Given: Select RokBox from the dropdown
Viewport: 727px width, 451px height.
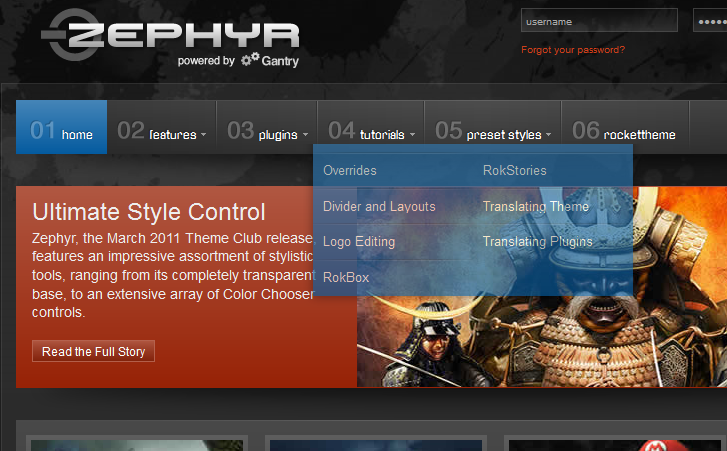Looking at the screenshot, I should (346, 278).
